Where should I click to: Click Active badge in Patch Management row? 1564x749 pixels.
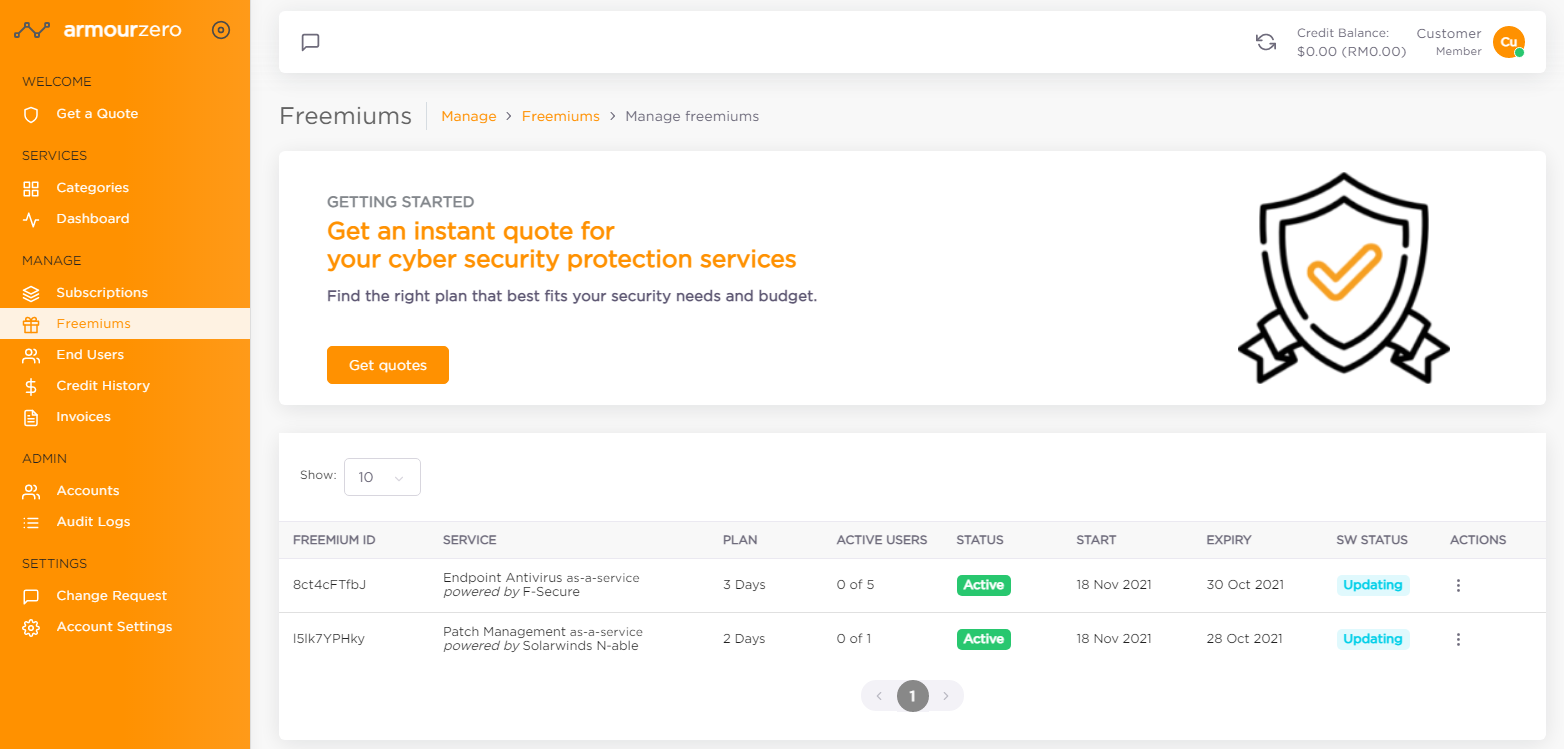(x=984, y=639)
